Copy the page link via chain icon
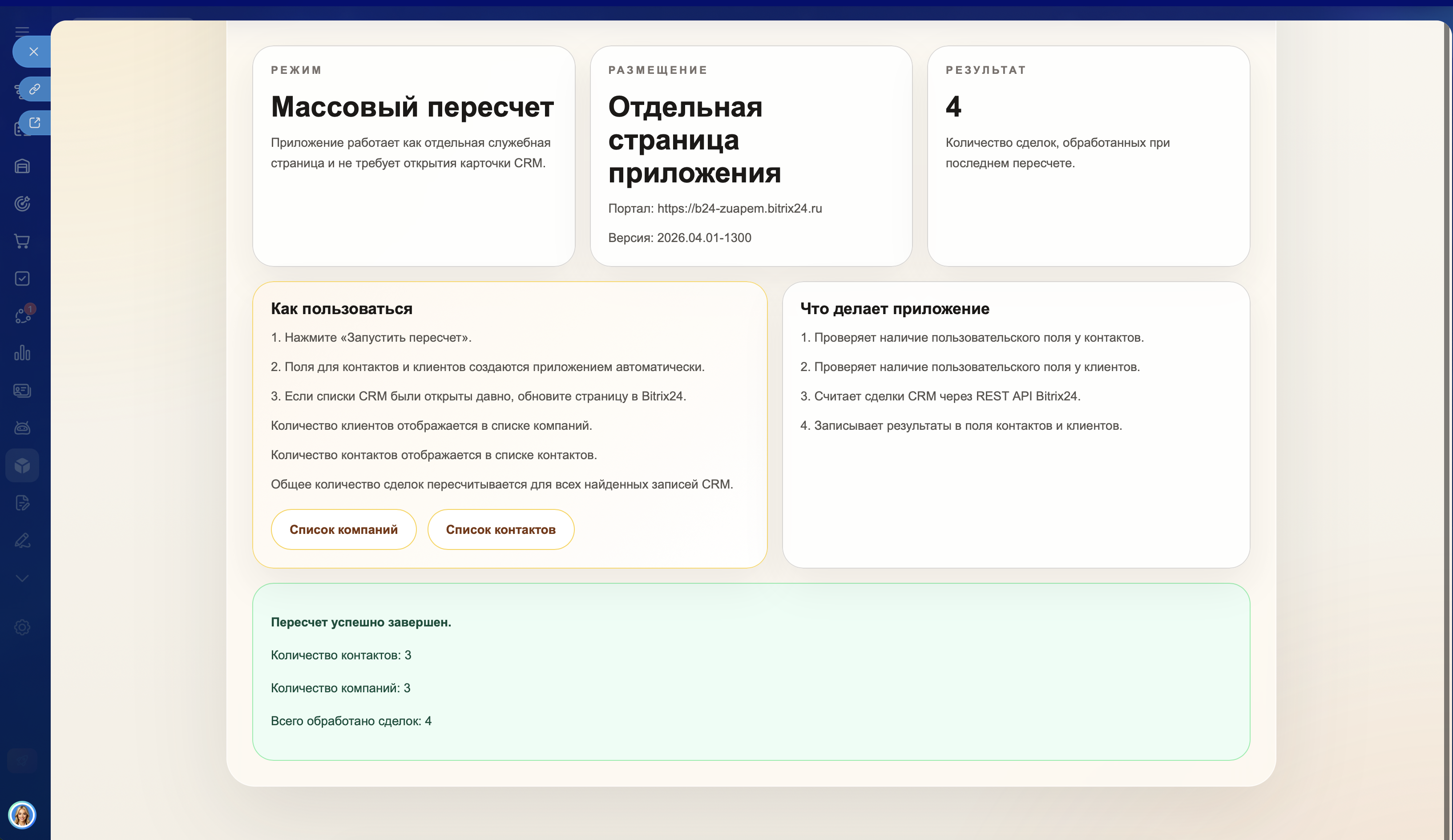 pos(35,89)
